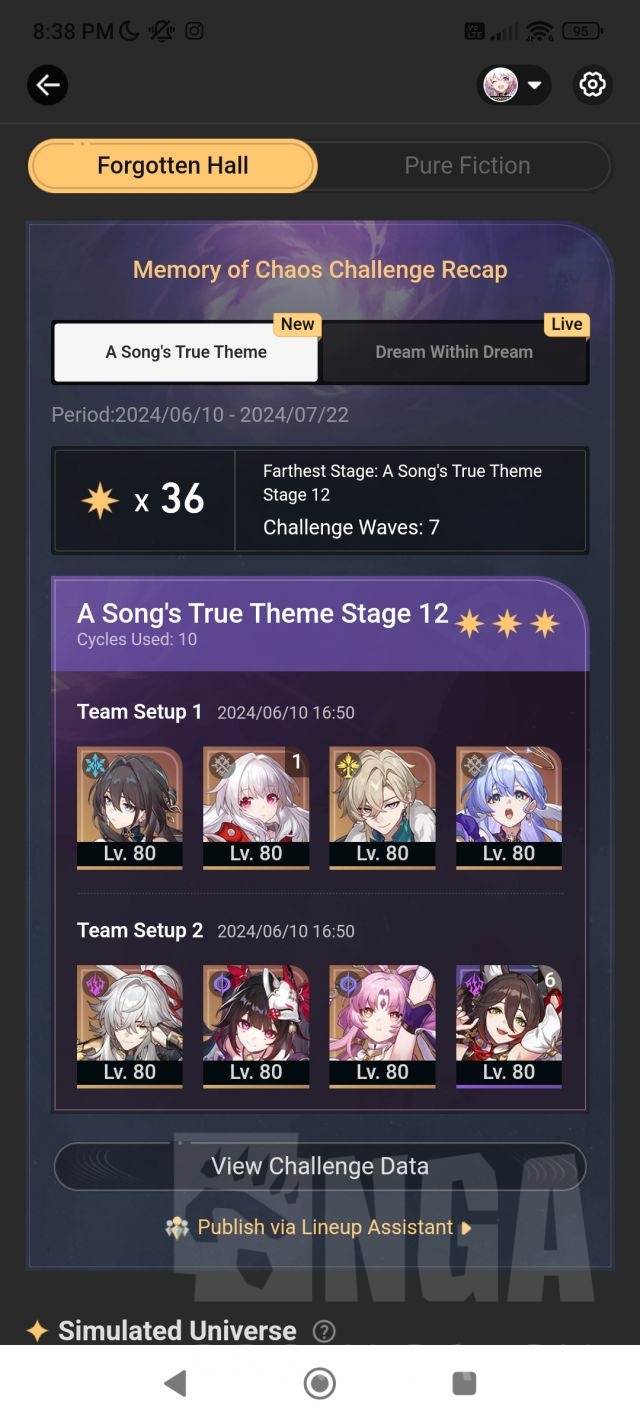Tap the back arrow icon
This screenshot has width=640, height=1422.
48,85
